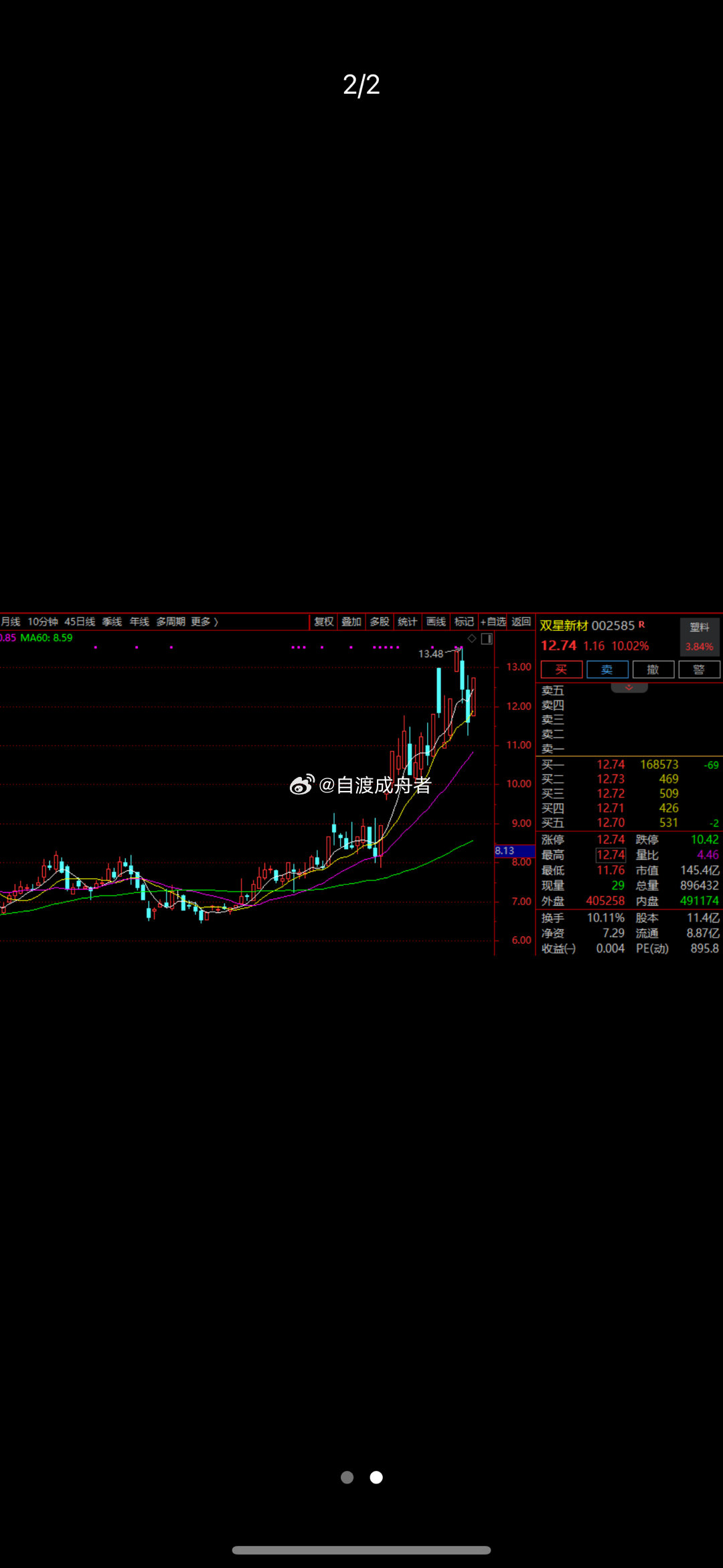
Task: Go to first image page dot
Action: coord(347,1477)
